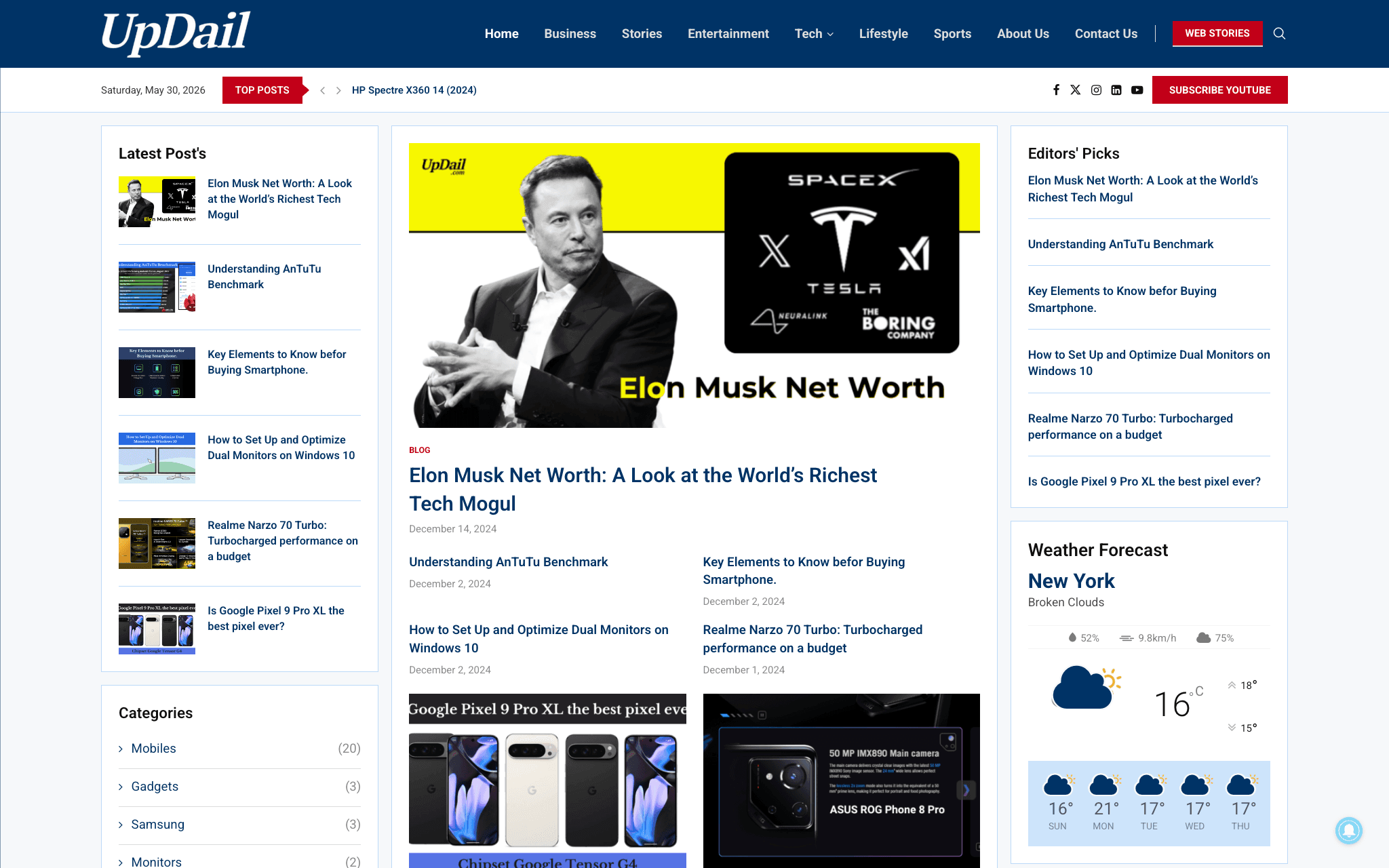Open Dual Monitors article in Editors' Picks
Viewport: 1389px width, 868px height.
tap(1149, 363)
